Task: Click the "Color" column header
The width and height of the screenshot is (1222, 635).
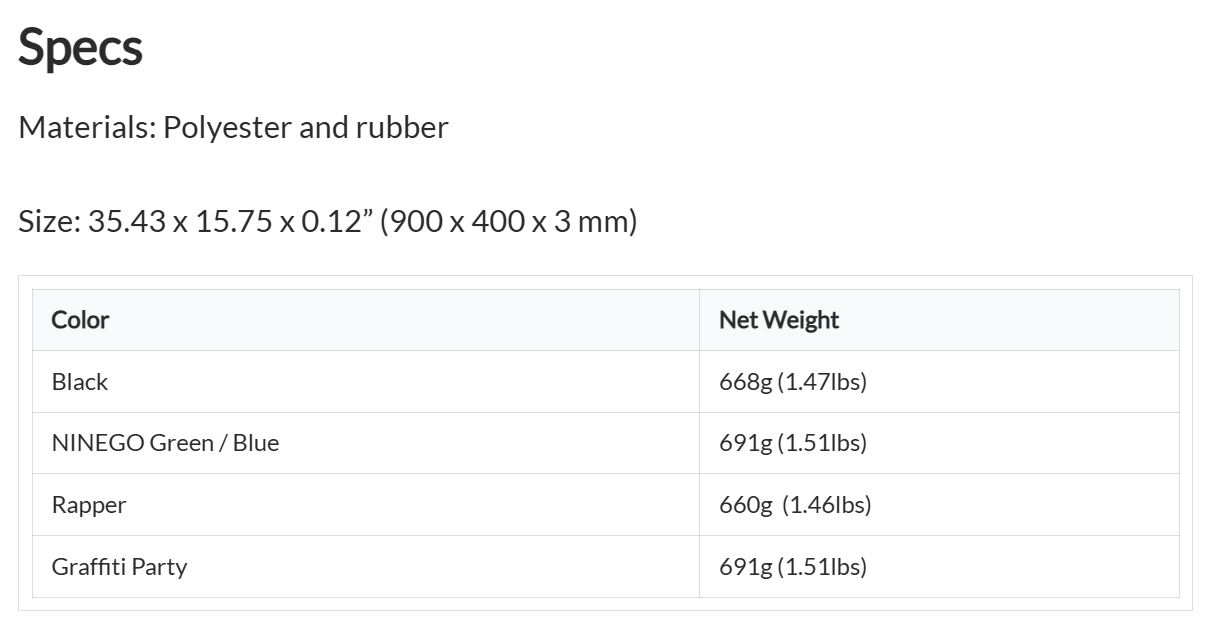Action: (x=80, y=320)
